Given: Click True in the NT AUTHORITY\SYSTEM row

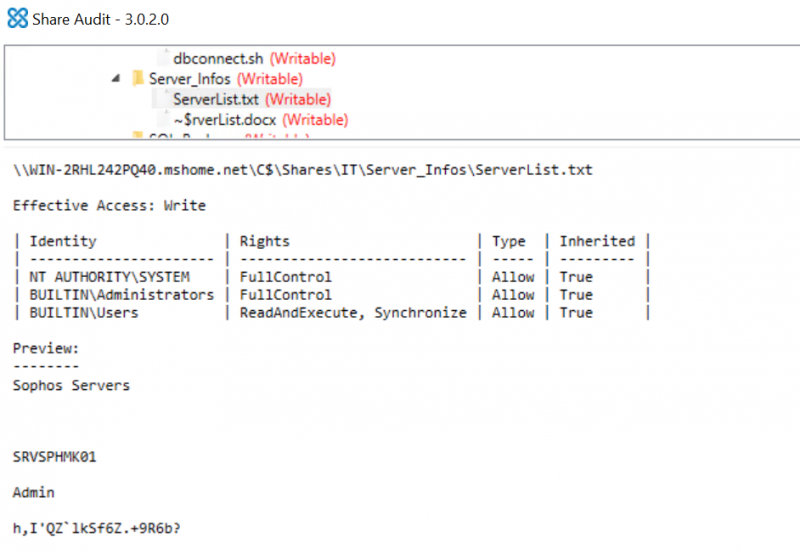Looking at the screenshot, I should click(576, 277).
